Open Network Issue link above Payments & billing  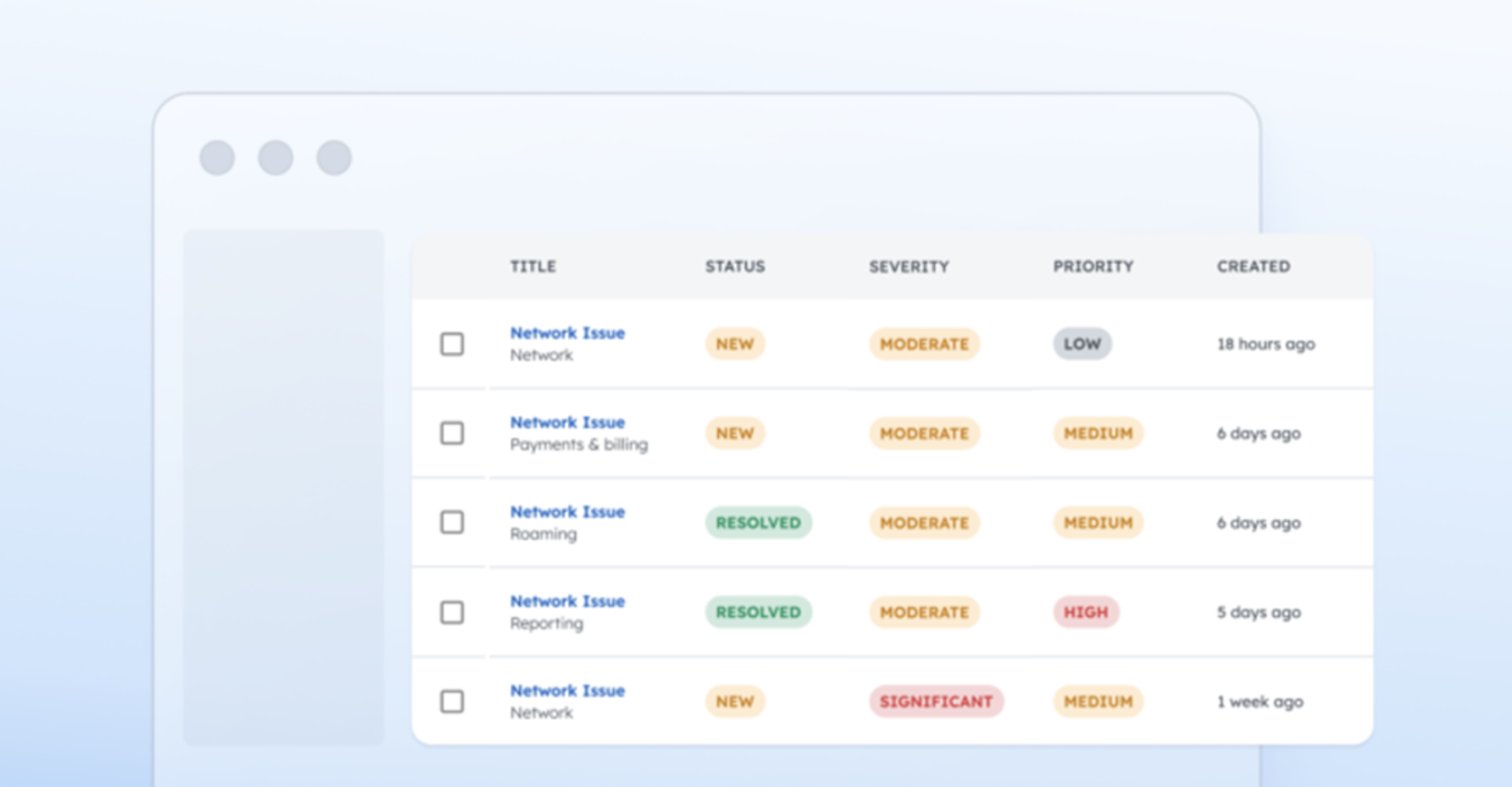(567, 422)
